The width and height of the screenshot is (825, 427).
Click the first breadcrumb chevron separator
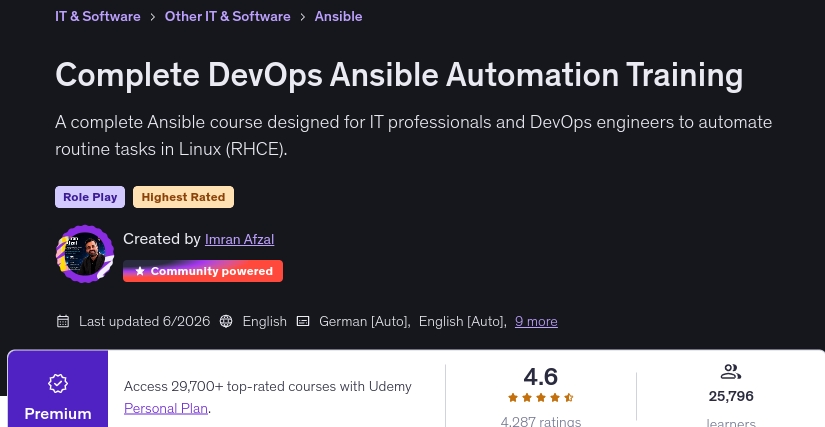point(153,17)
